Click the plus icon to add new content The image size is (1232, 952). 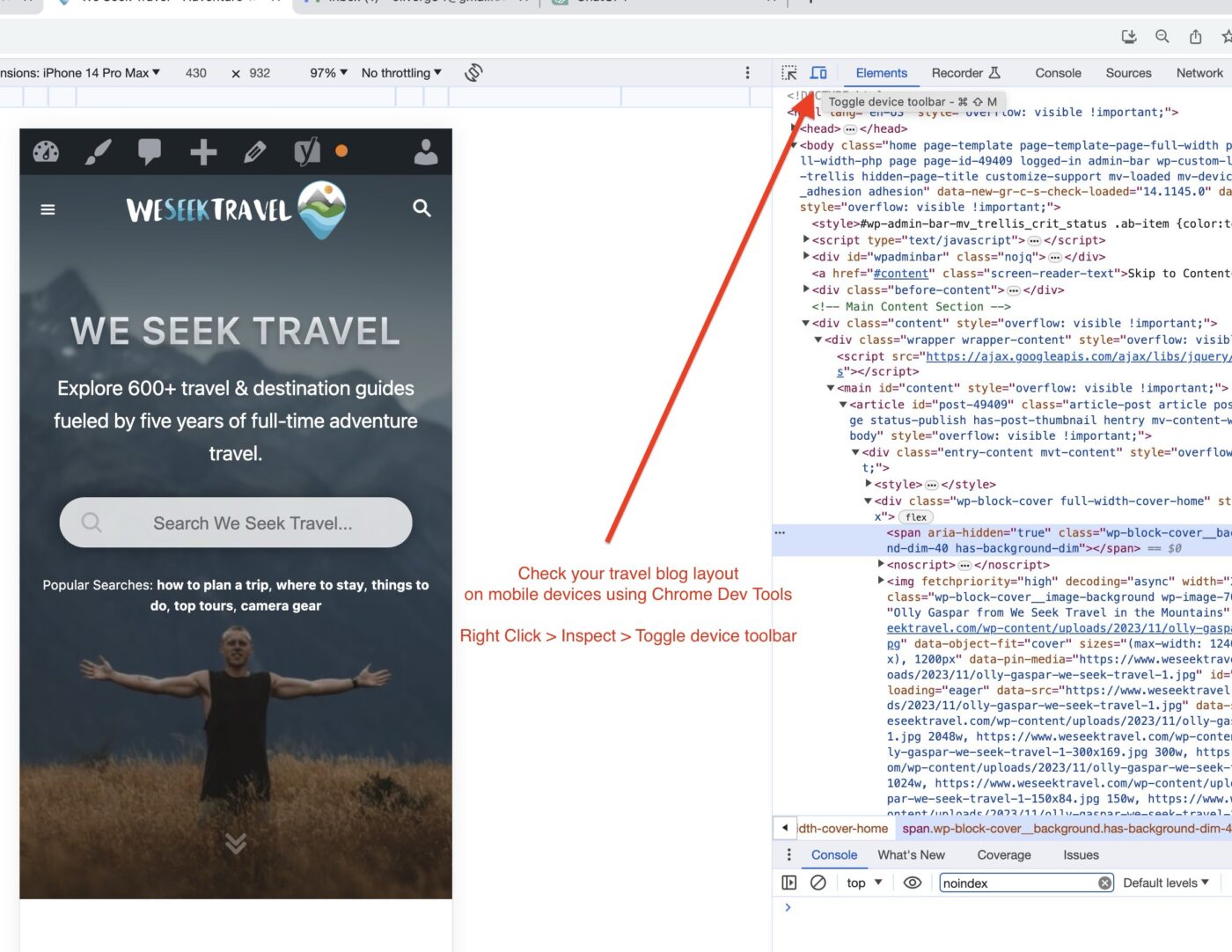[203, 152]
